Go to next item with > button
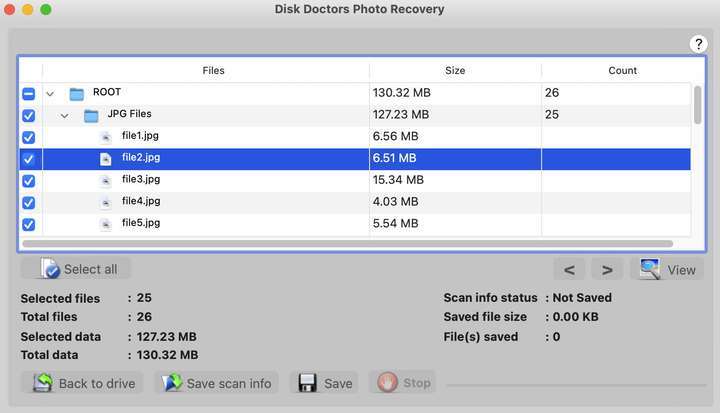This screenshot has width=720, height=413. point(607,270)
